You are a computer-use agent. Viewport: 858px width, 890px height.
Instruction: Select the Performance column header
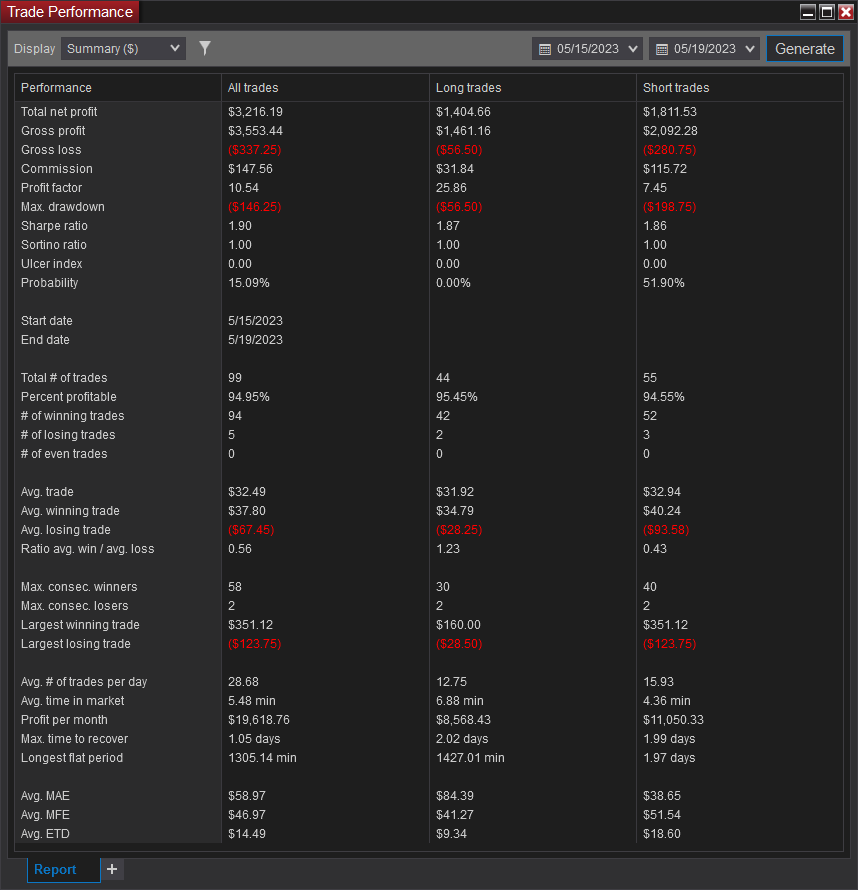117,88
